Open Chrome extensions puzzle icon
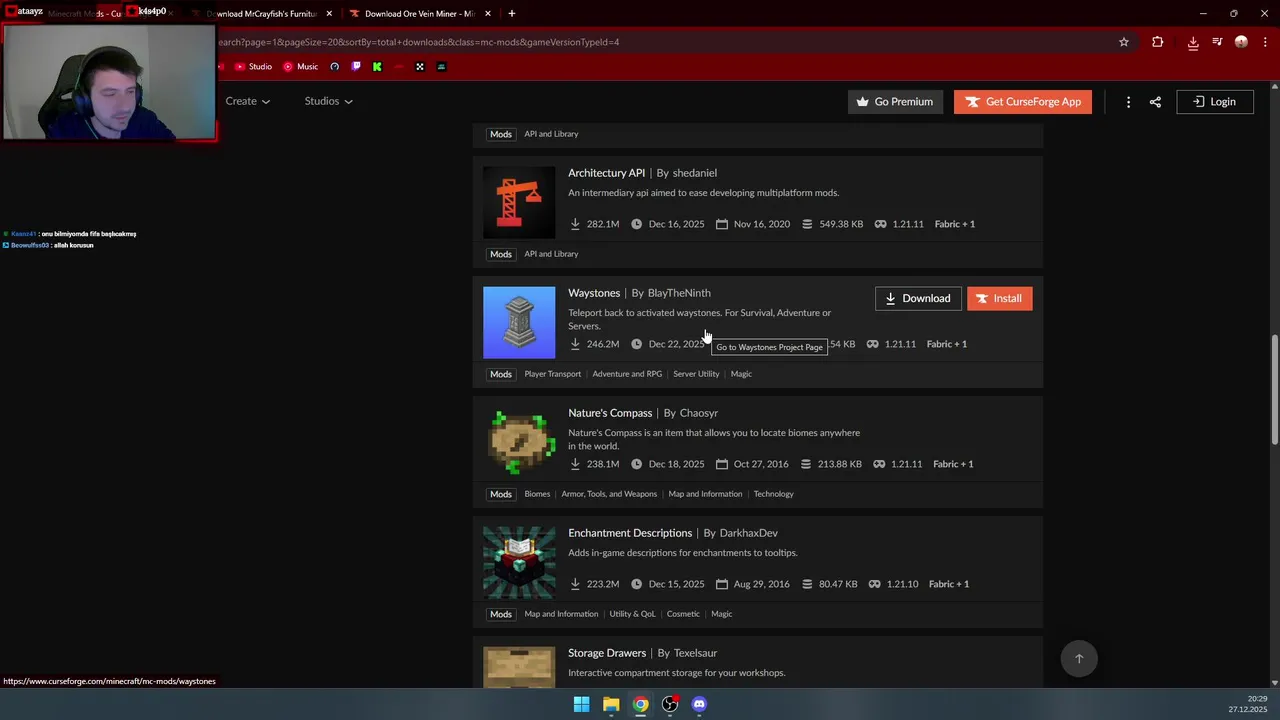The height and width of the screenshot is (720, 1280). click(1158, 42)
